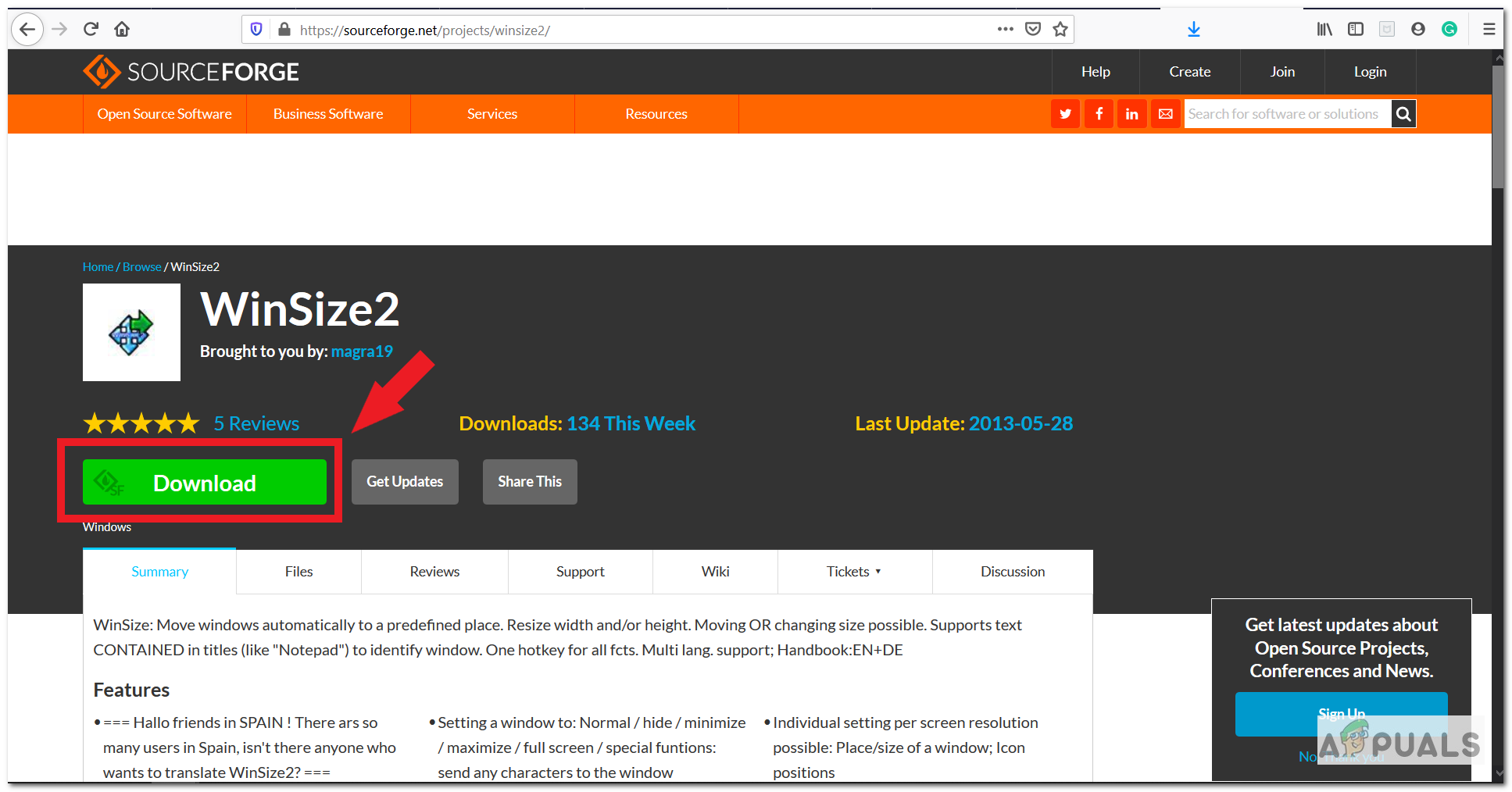The width and height of the screenshot is (1512, 792).
Task: Click the five-star rating
Action: 141,423
